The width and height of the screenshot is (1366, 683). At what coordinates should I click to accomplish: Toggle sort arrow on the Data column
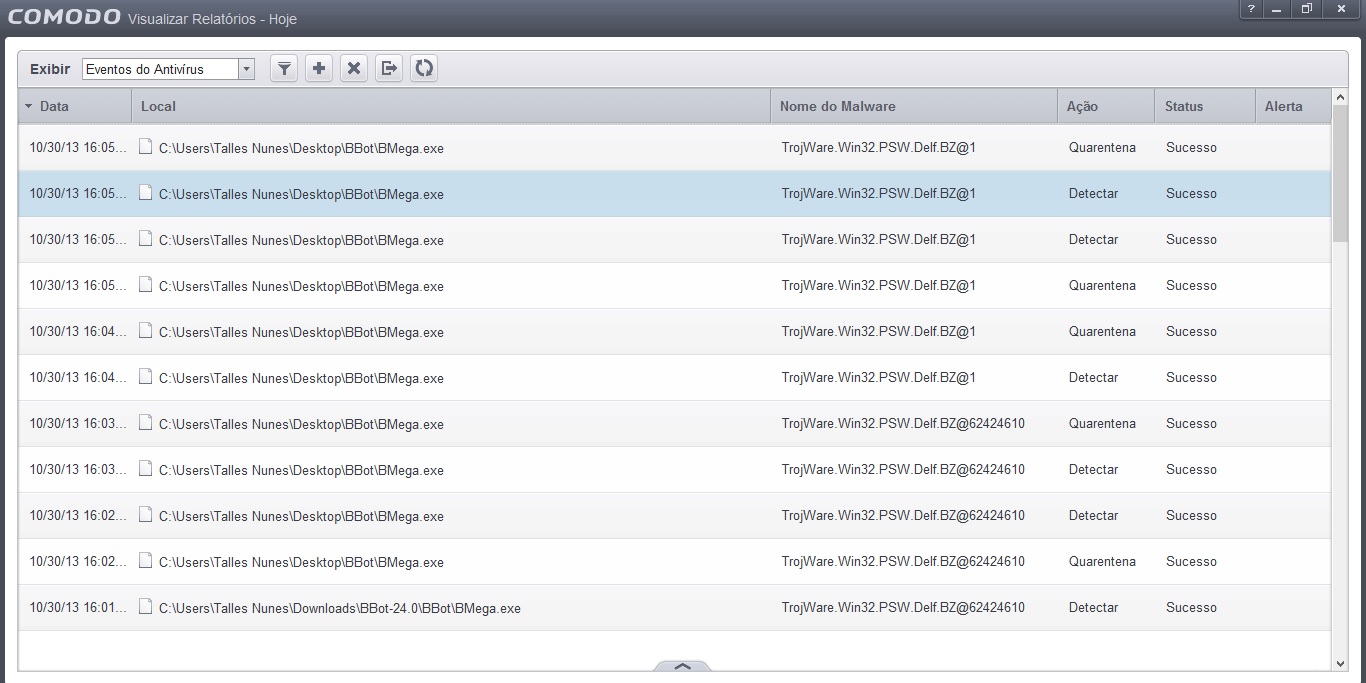tap(29, 106)
